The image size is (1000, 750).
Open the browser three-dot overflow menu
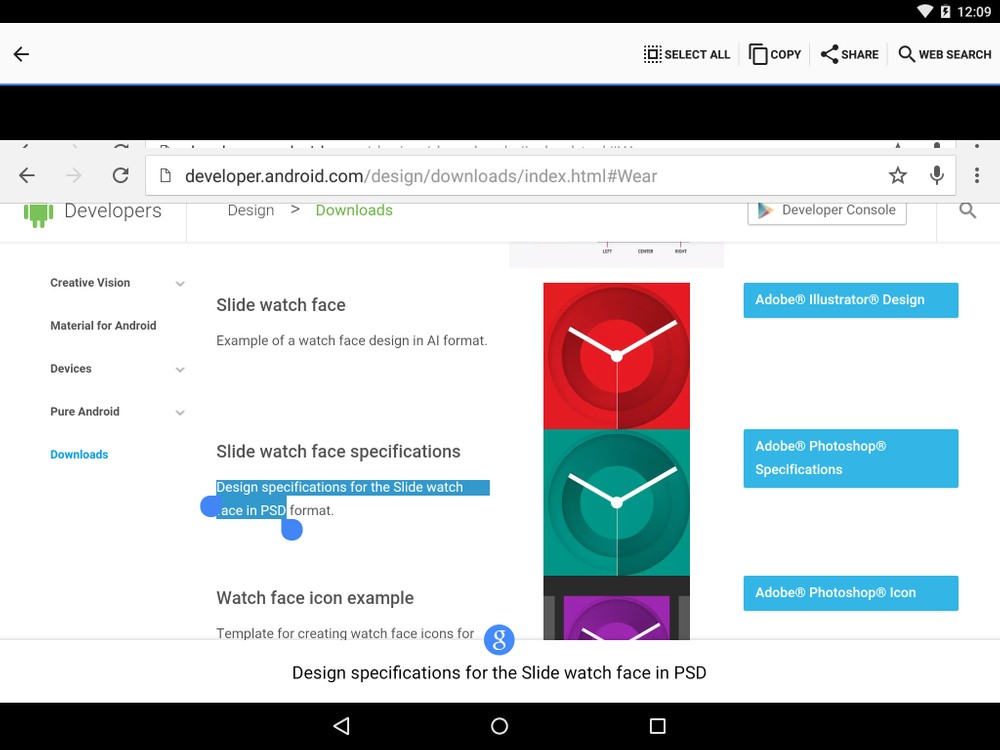pyautogui.click(x=976, y=175)
